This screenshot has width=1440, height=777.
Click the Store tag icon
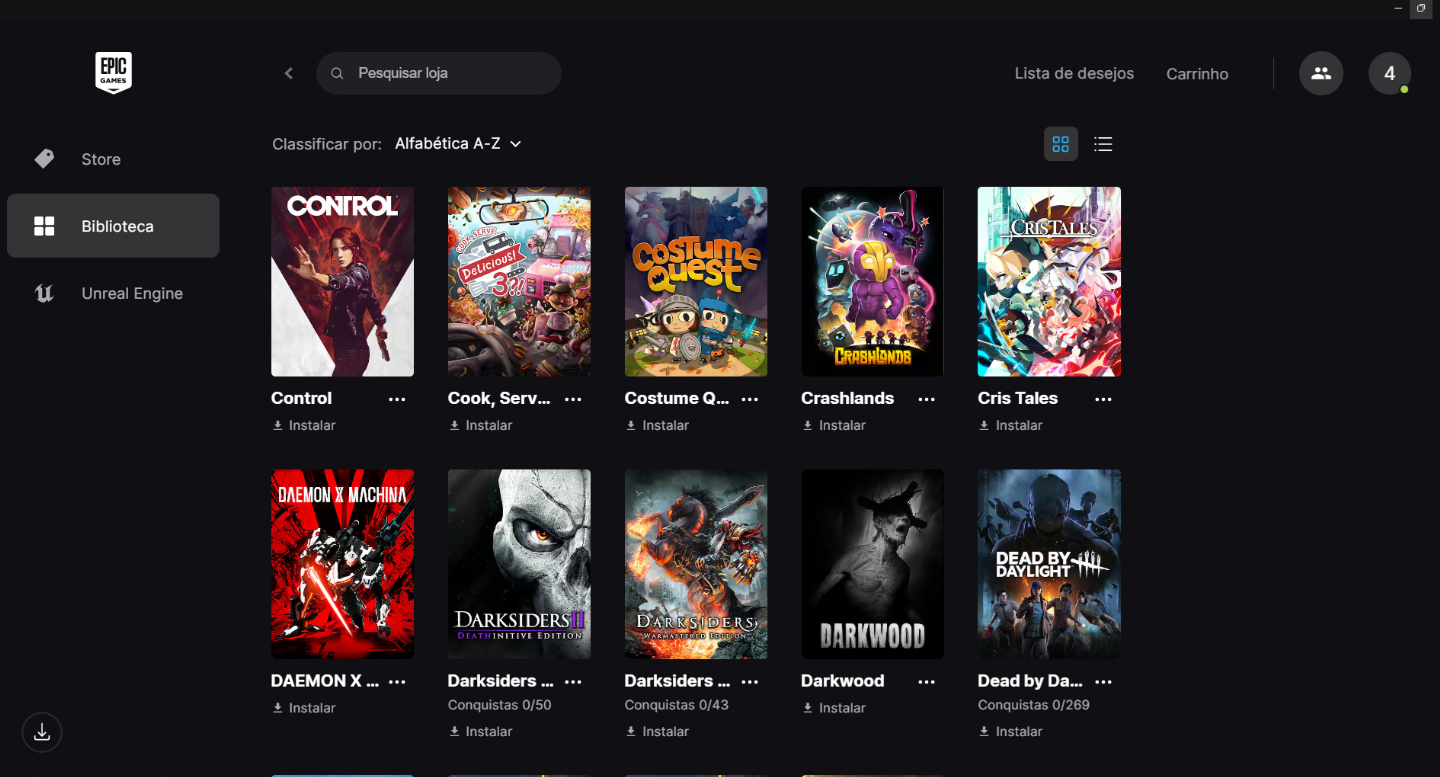coord(44,159)
